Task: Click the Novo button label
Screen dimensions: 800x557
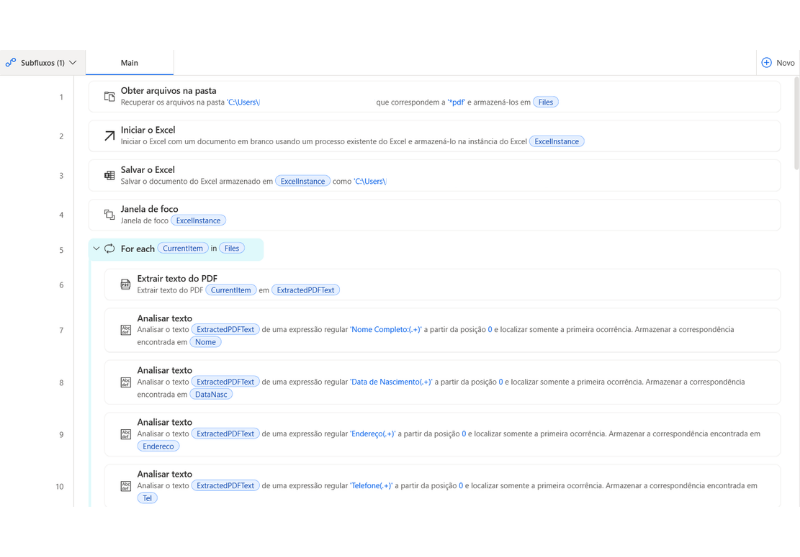Action: click(785, 63)
